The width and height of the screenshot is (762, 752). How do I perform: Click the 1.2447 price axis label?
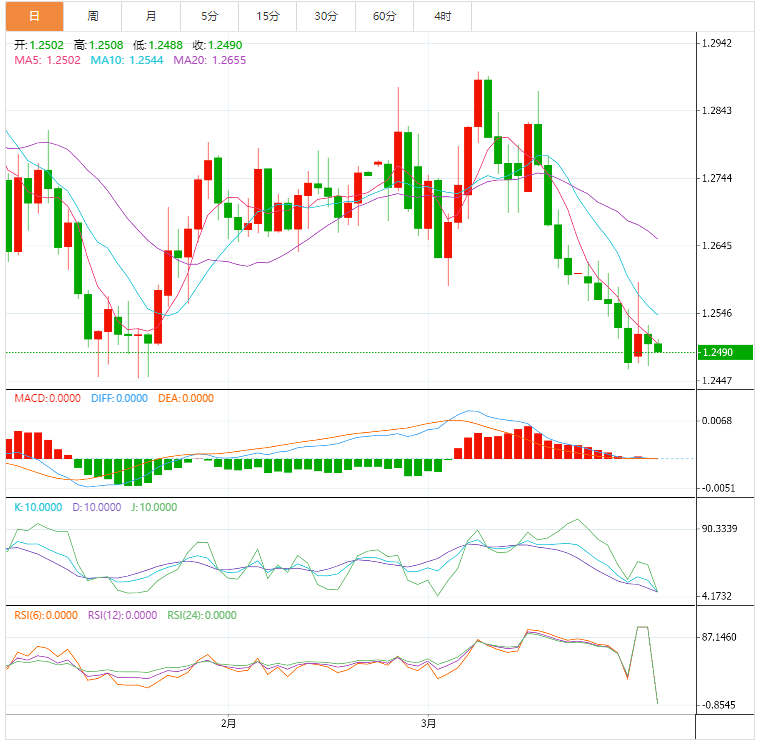coord(717,381)
